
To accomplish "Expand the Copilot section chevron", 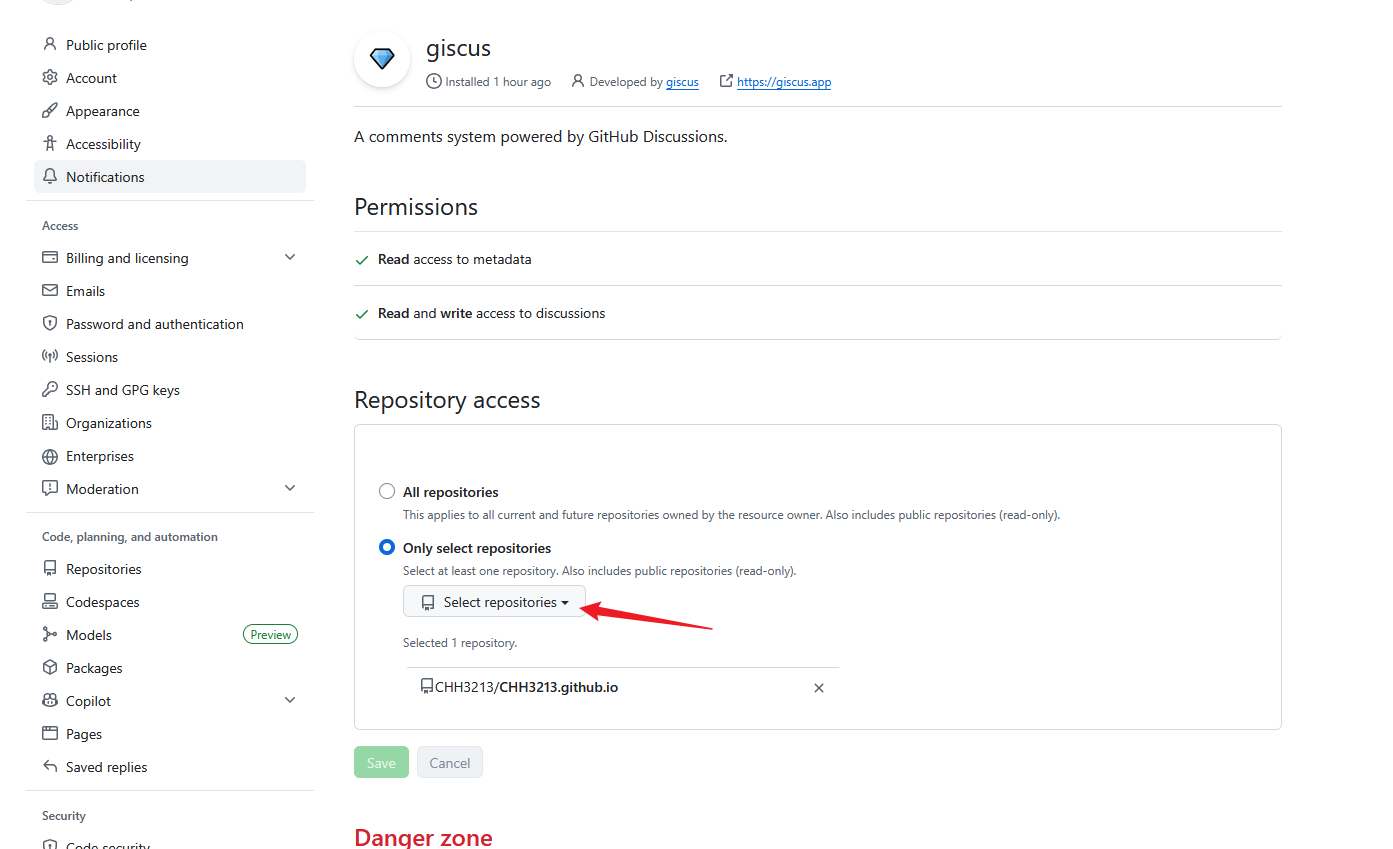I will [x=290, y=701].
